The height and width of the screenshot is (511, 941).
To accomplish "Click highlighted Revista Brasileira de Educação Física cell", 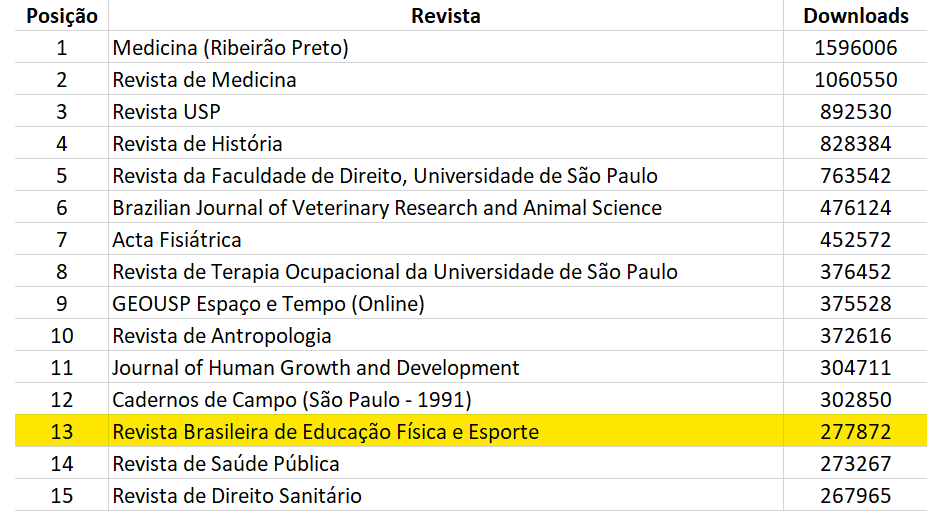I will pos(446,431).
